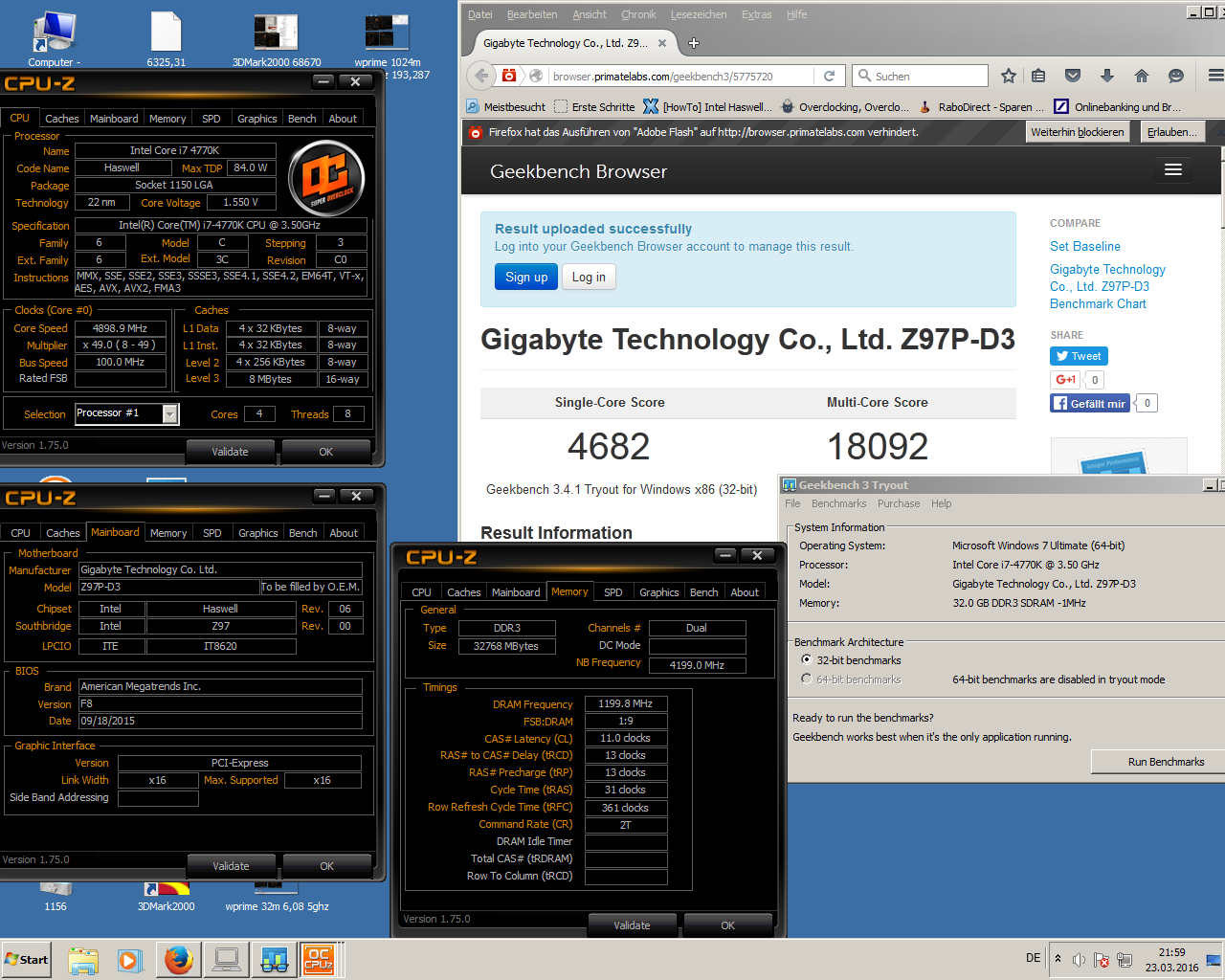1225x980 pixels.
Task: Click Erlauben to allow Flash
Action: [x=1171, y=132]
